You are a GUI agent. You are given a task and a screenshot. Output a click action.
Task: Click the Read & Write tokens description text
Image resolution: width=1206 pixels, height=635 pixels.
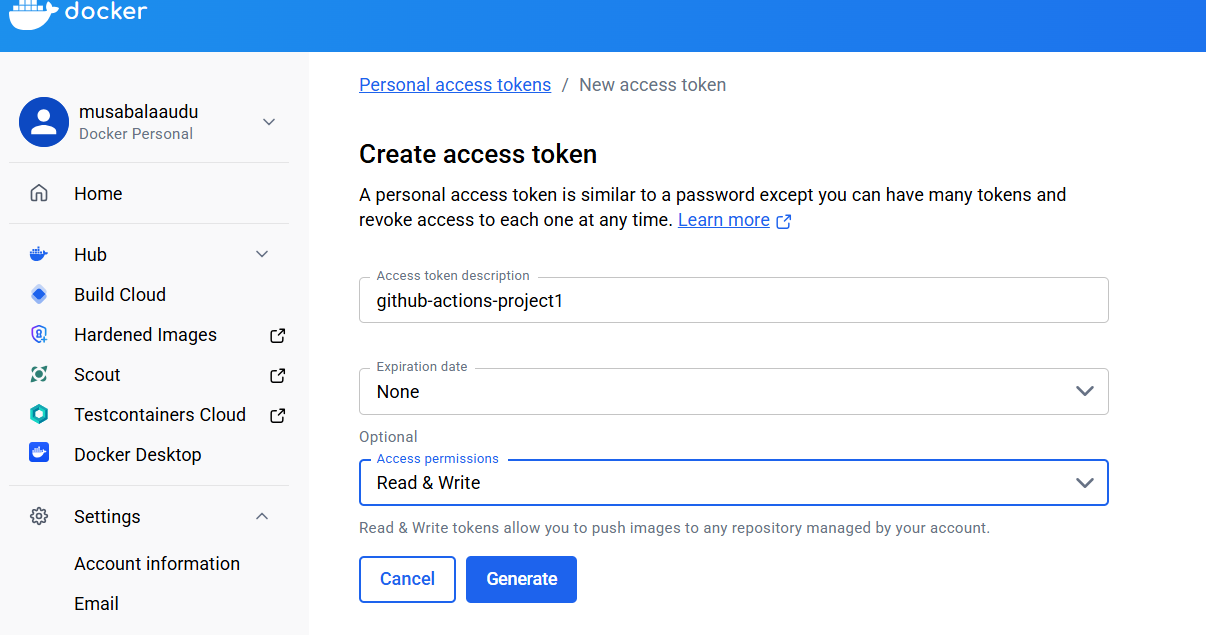(674, 527)
